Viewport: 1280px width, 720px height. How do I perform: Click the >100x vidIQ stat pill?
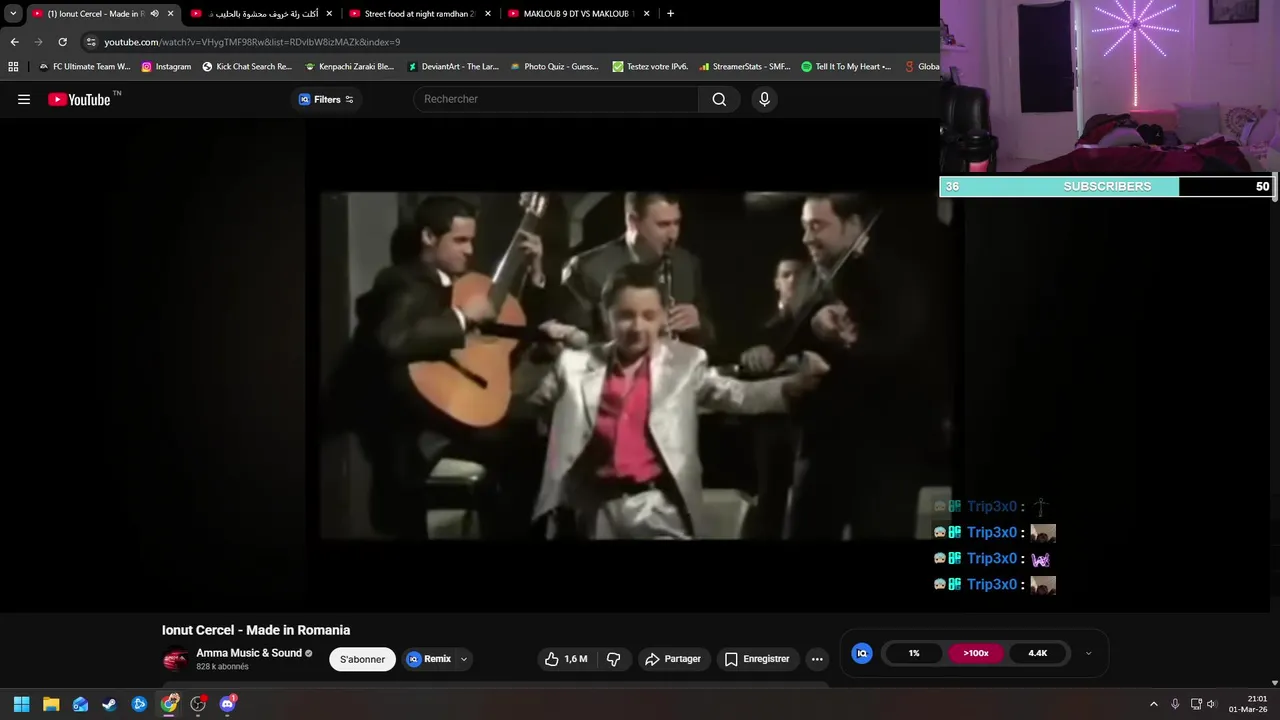coord(976,653)
